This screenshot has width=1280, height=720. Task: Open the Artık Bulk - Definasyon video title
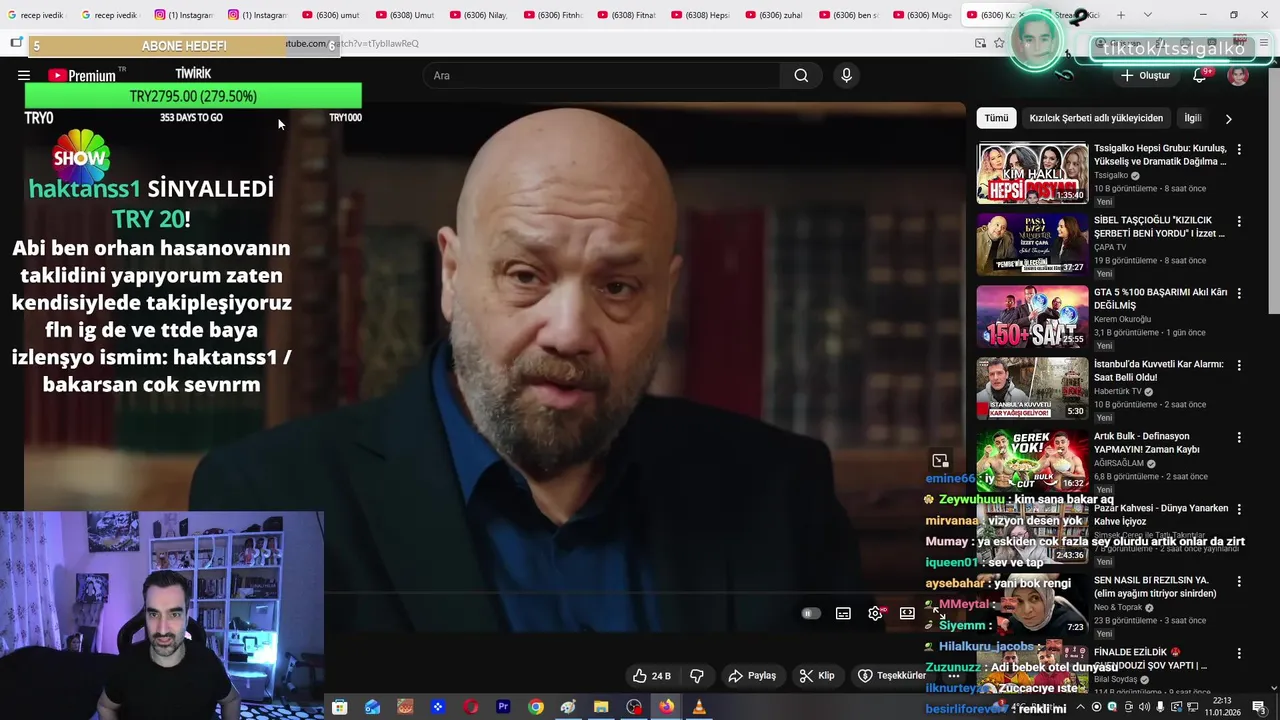click(1147, 442)
